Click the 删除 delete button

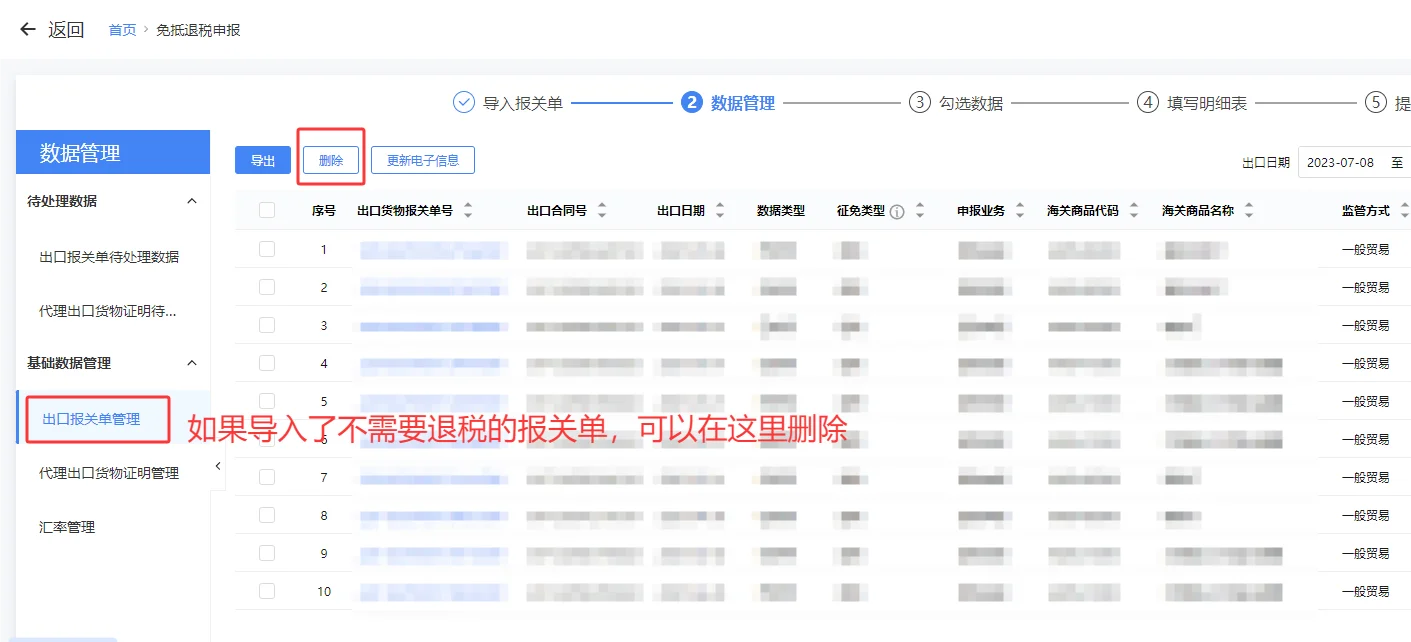330,160
